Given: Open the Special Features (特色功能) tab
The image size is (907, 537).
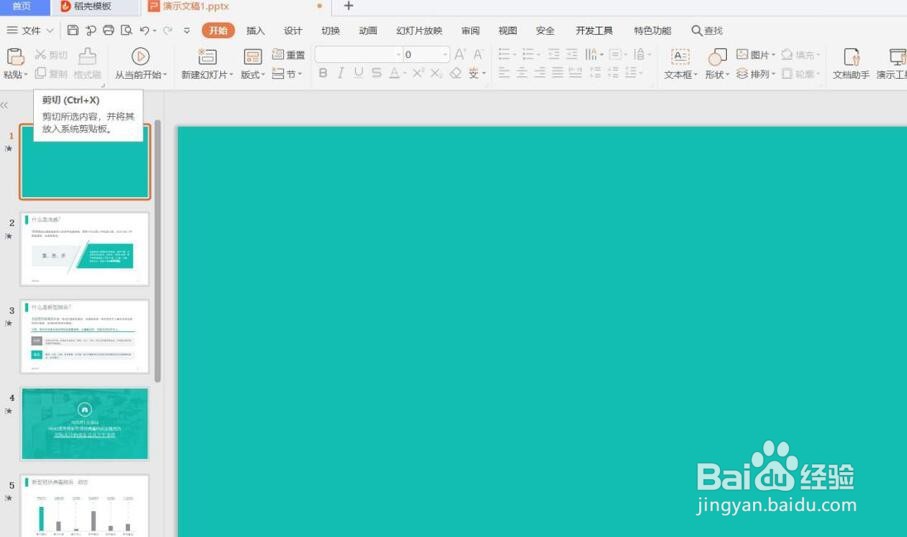Looking at the screenshot, I should coord(652,30).
